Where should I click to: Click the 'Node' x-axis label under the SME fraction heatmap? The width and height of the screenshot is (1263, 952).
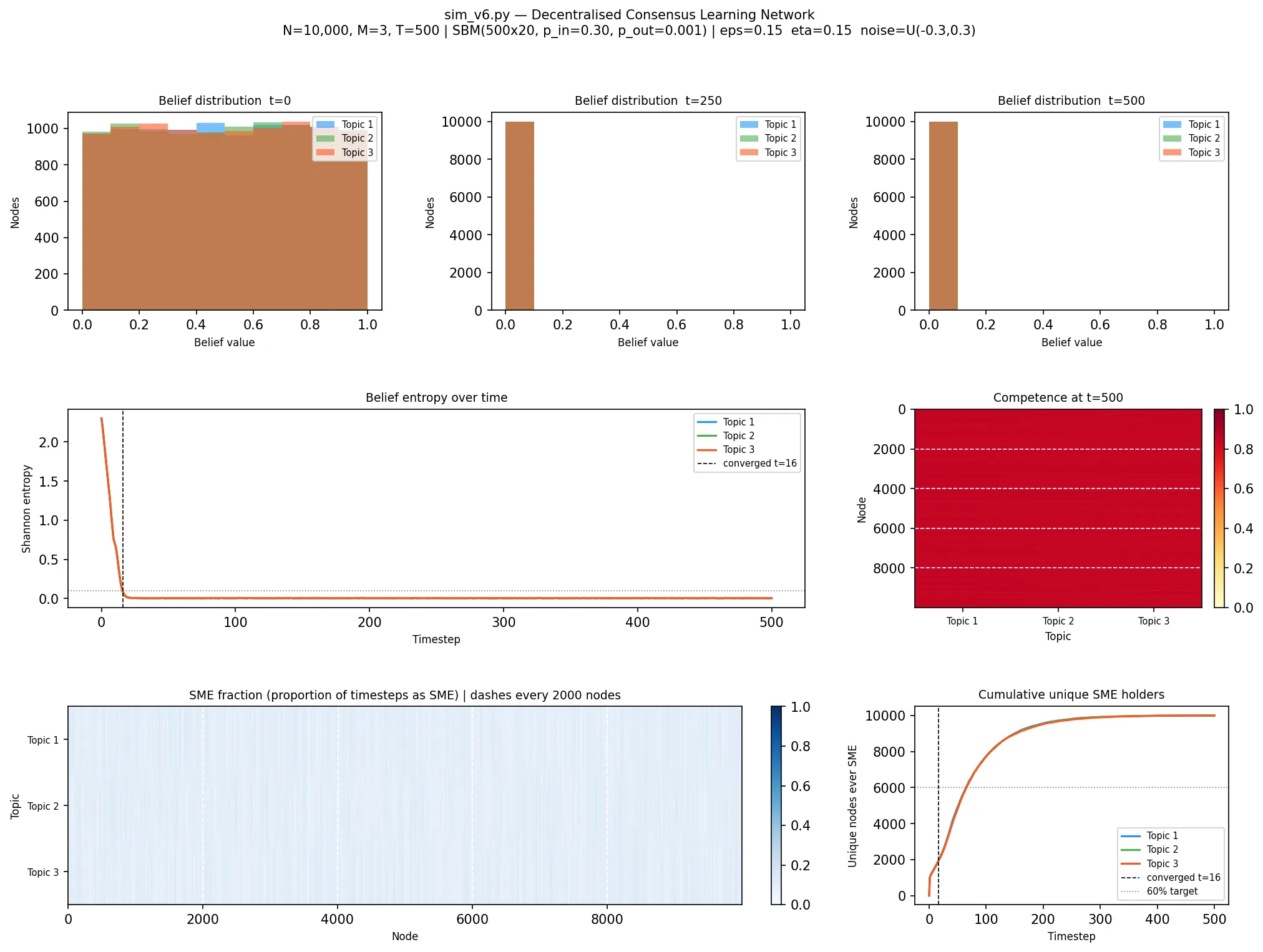point(405,936)
